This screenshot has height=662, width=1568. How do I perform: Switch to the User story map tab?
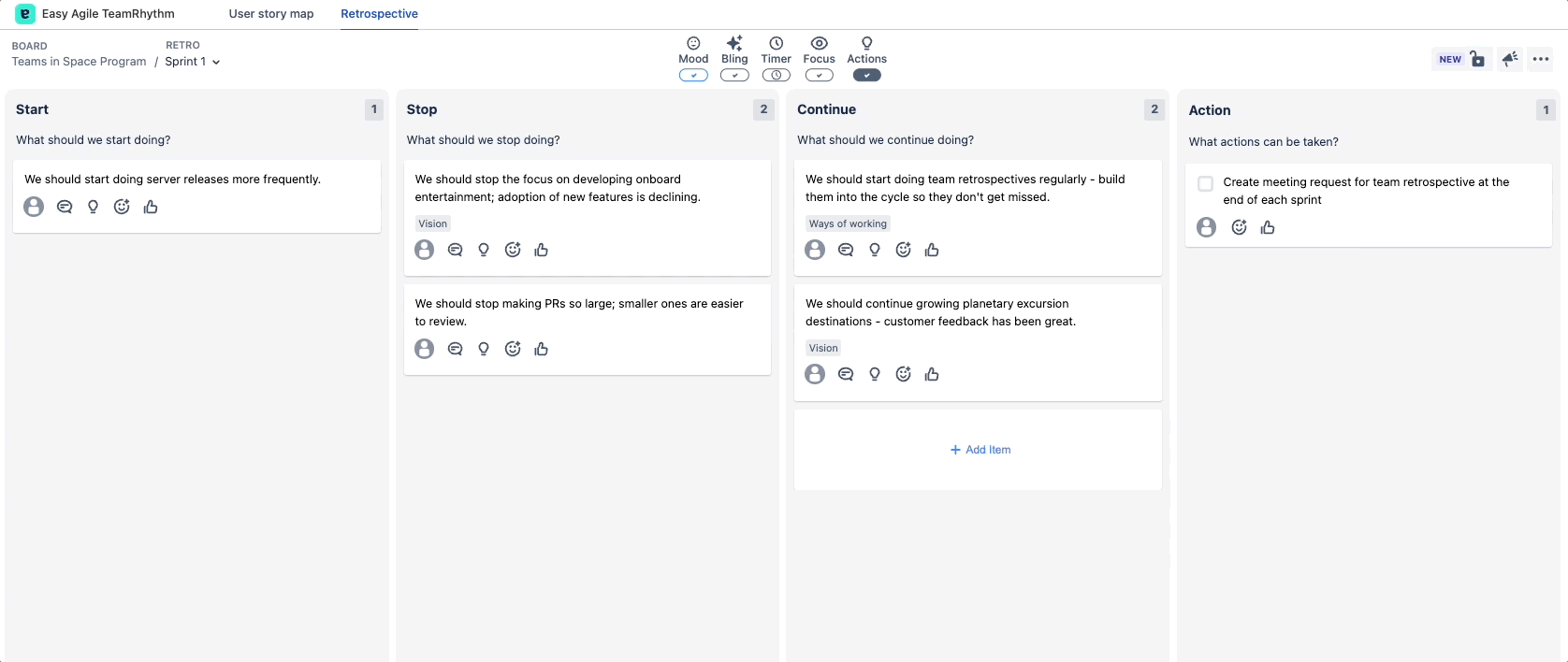(x=271, y=14)
